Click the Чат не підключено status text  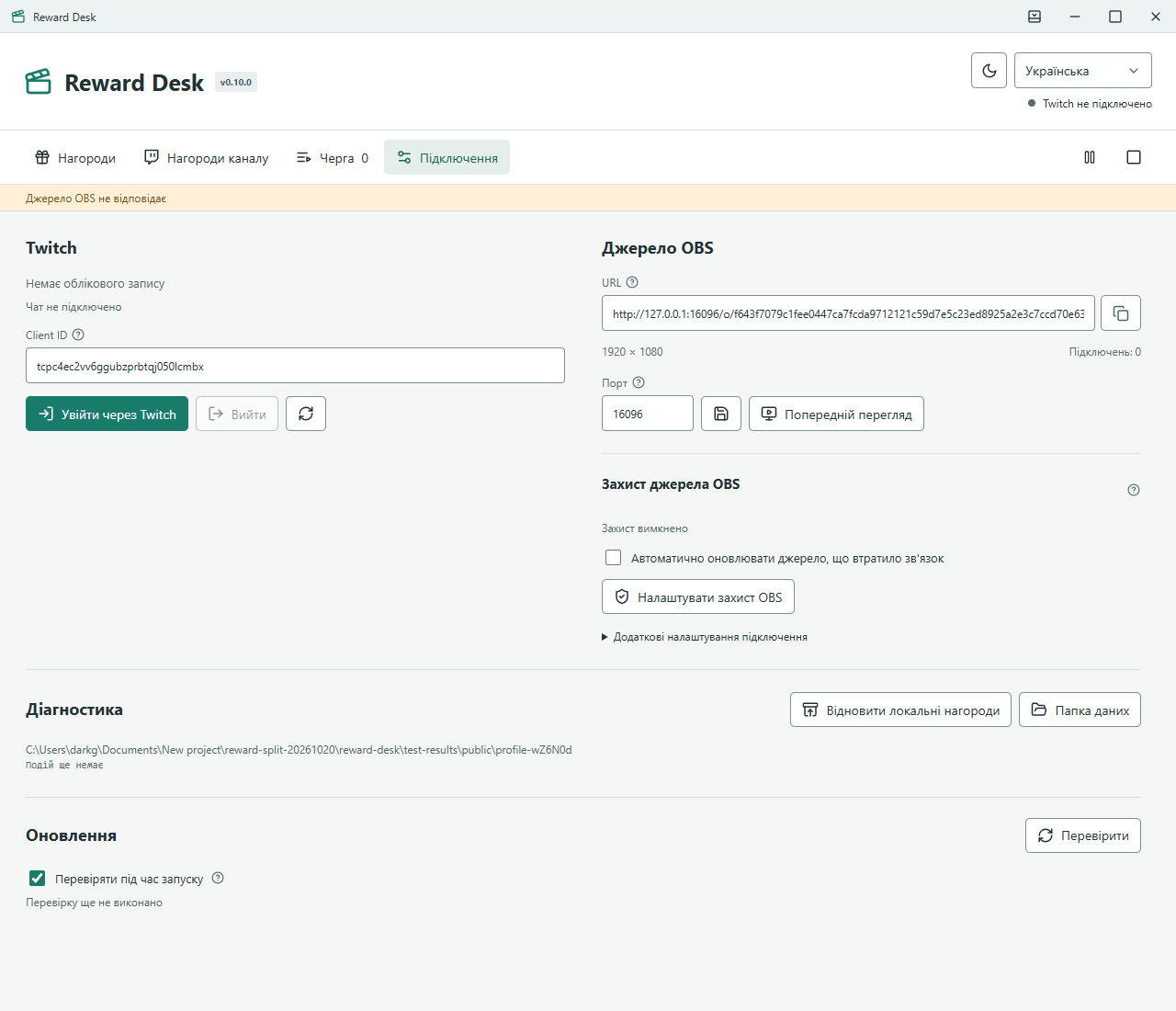(73, 307)
